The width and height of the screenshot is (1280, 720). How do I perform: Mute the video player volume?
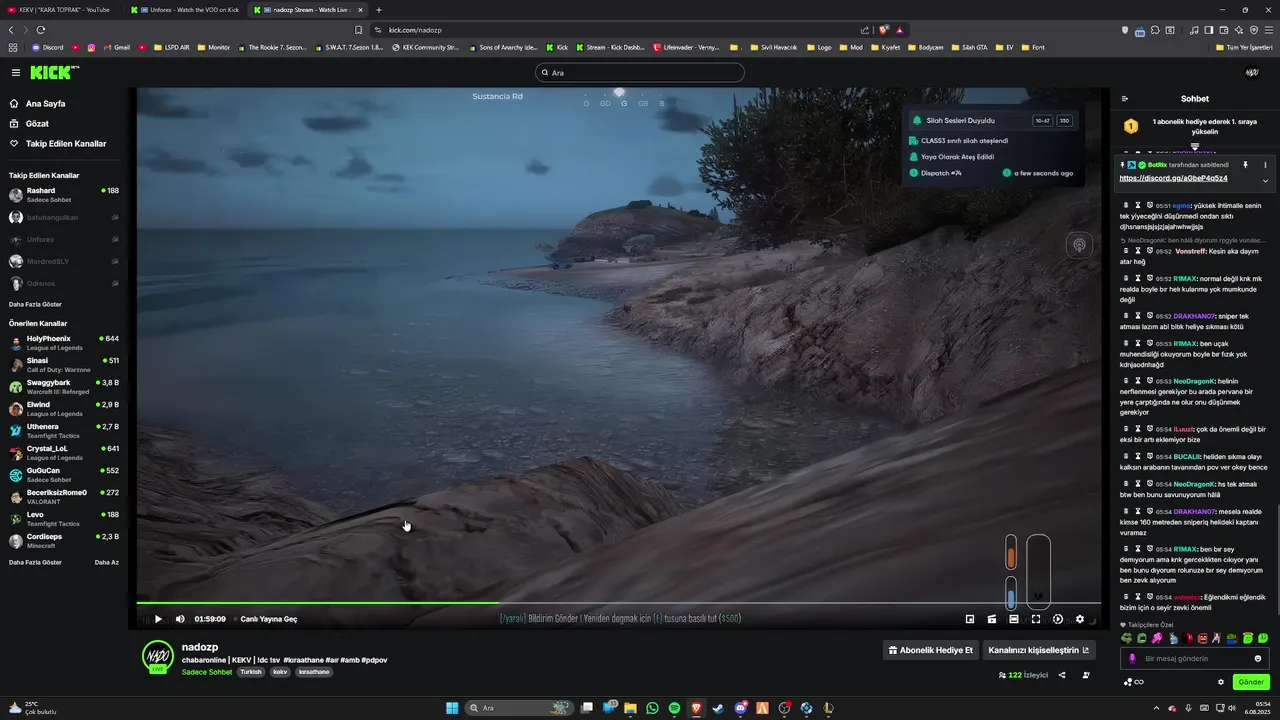180,619
